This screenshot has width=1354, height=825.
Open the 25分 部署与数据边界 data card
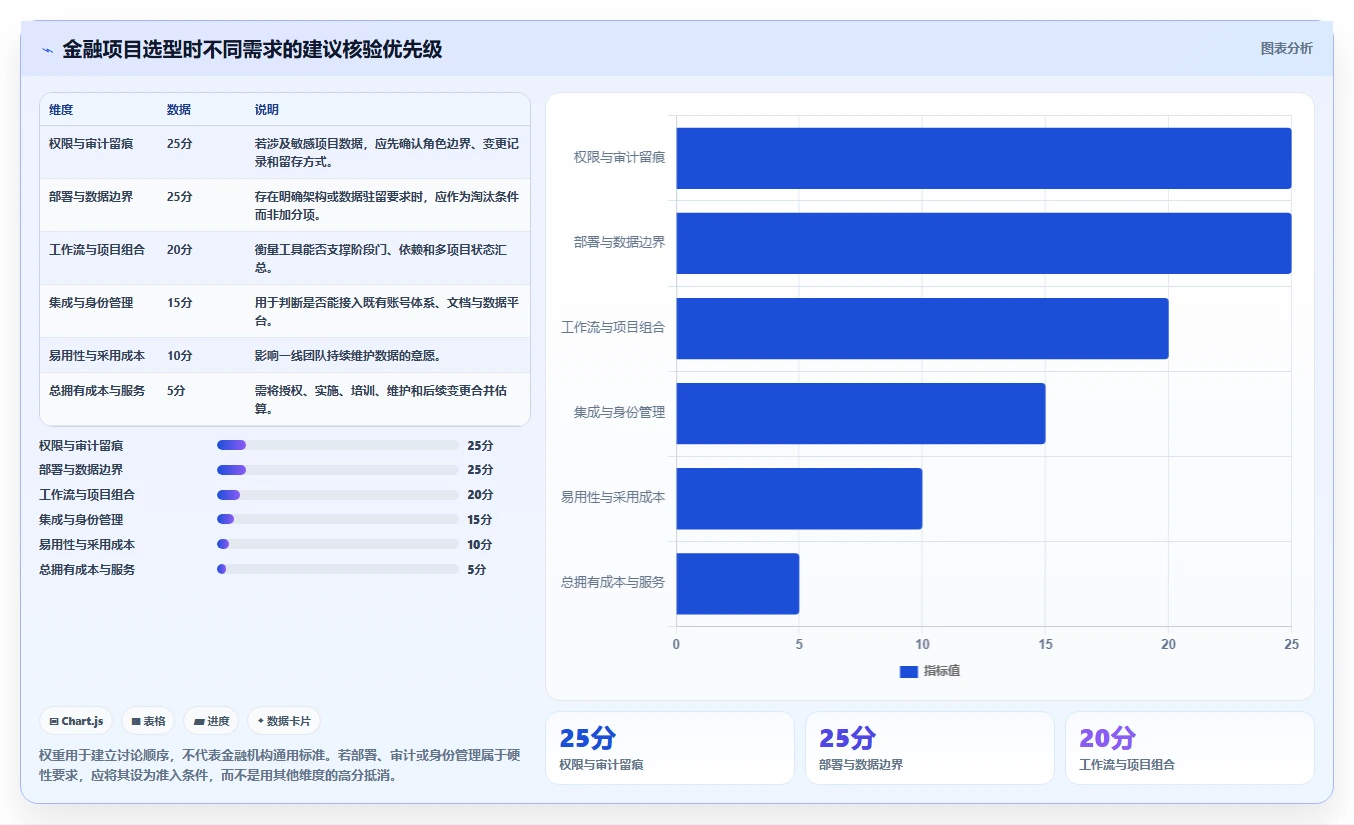coord(930,748)
